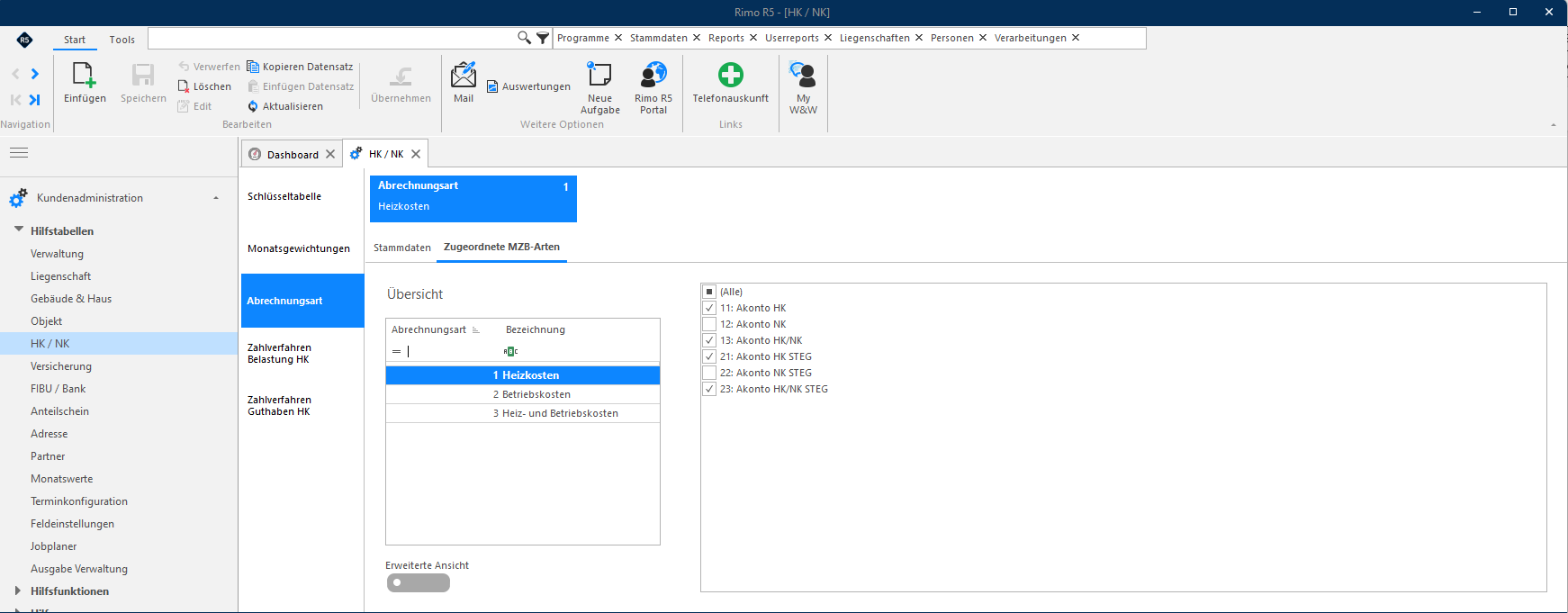Open the Abrechnungsart filter operator selector
The image size is (1568, 613).
[396, 351]
